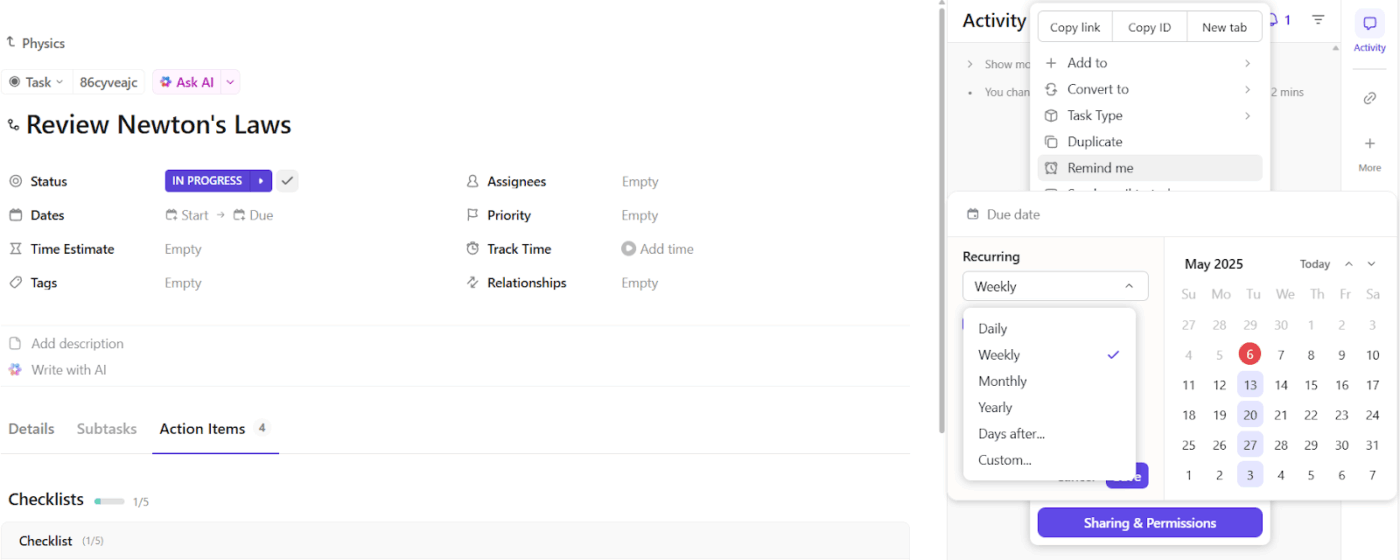Click the Sharing & Permissions button
This screenshot has width=1400, height=560.
pos(1149,523)
